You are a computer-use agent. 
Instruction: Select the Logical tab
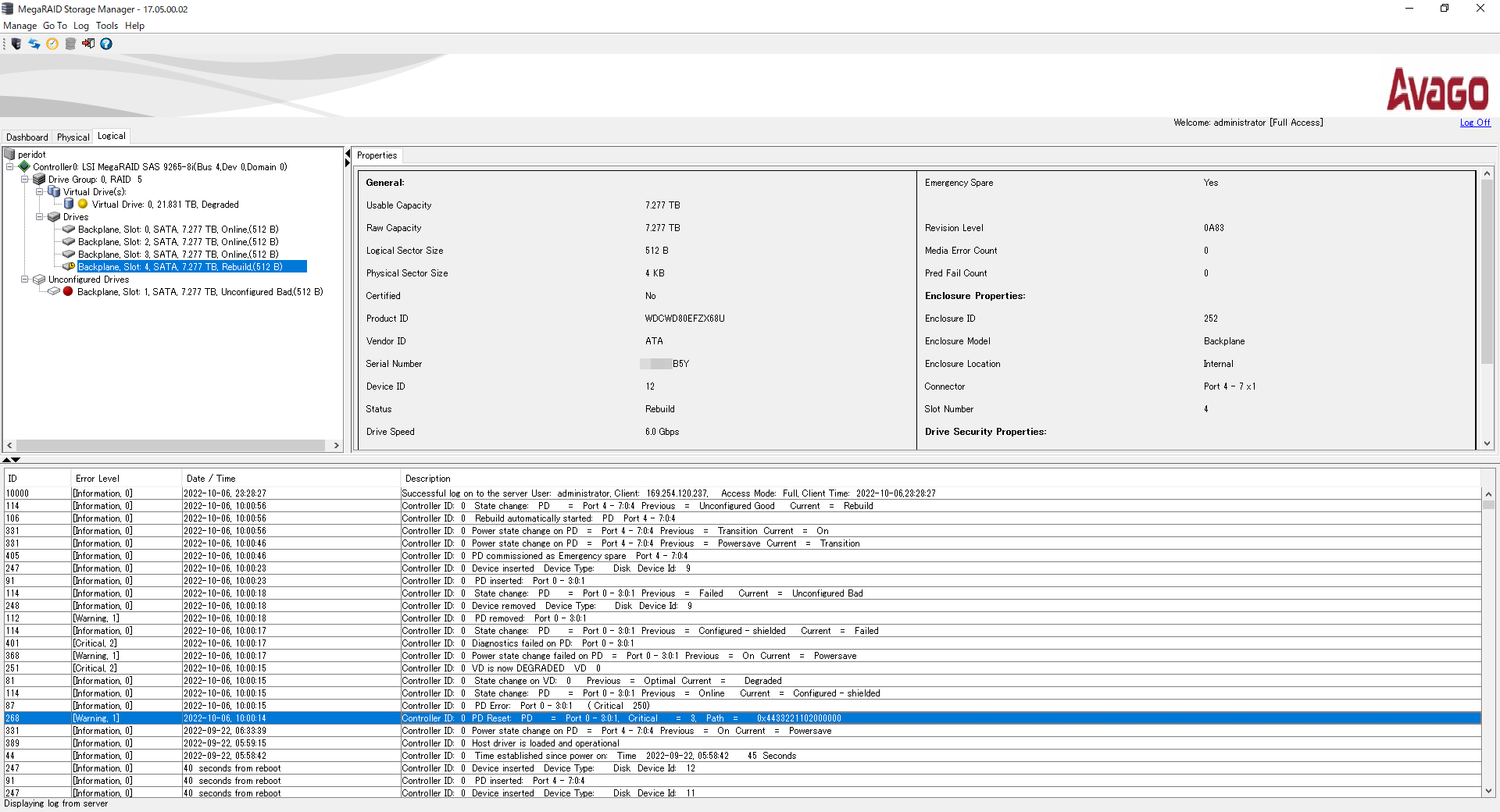pyautogui.click(x=111, y=136)
